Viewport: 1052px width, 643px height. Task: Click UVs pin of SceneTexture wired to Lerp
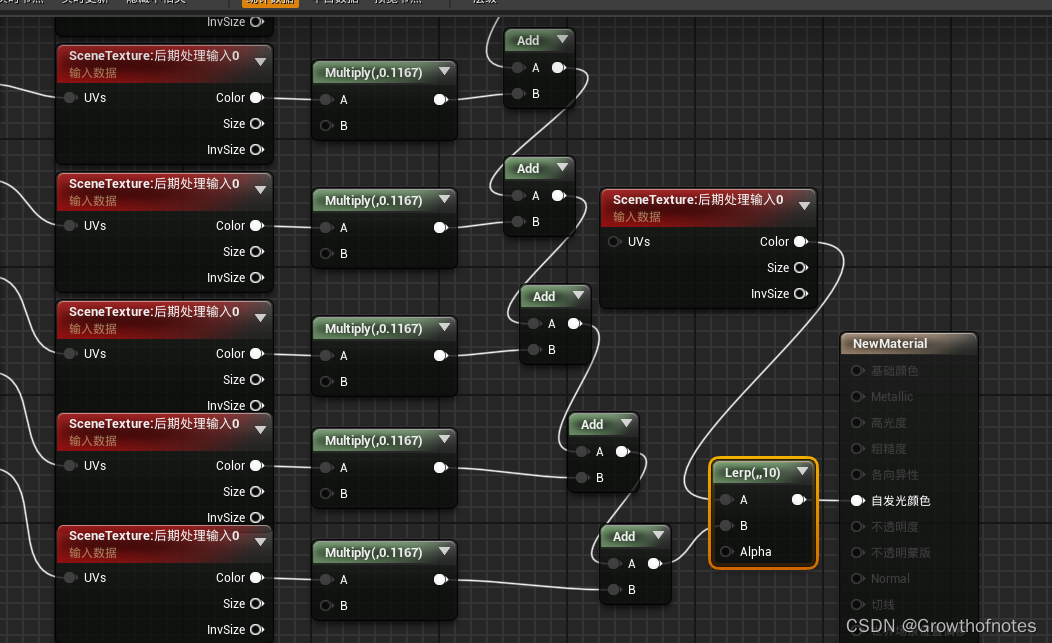click(x=614, y=242)
